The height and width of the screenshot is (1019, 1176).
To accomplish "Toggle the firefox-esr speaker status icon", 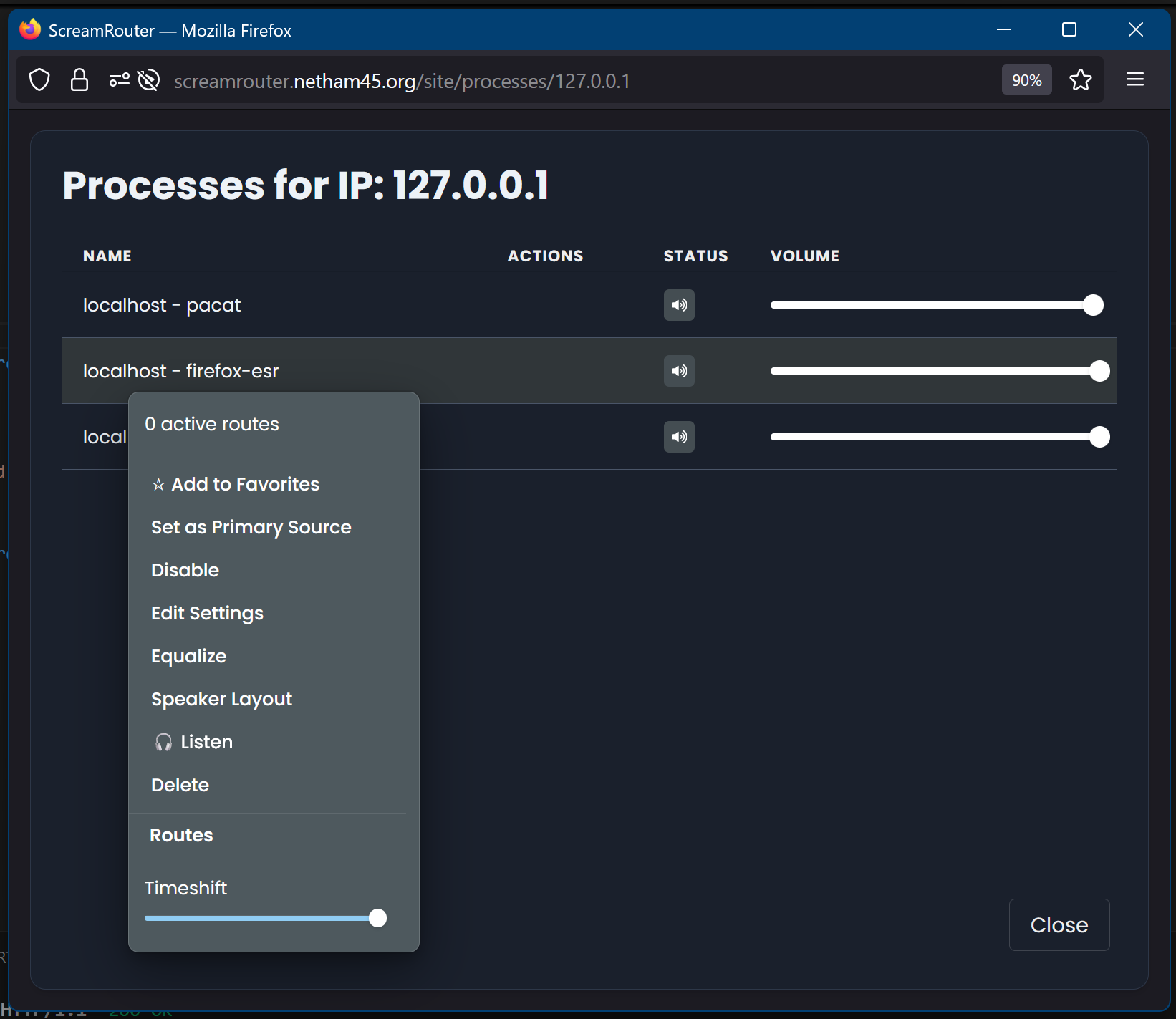I will click(678, 371).
